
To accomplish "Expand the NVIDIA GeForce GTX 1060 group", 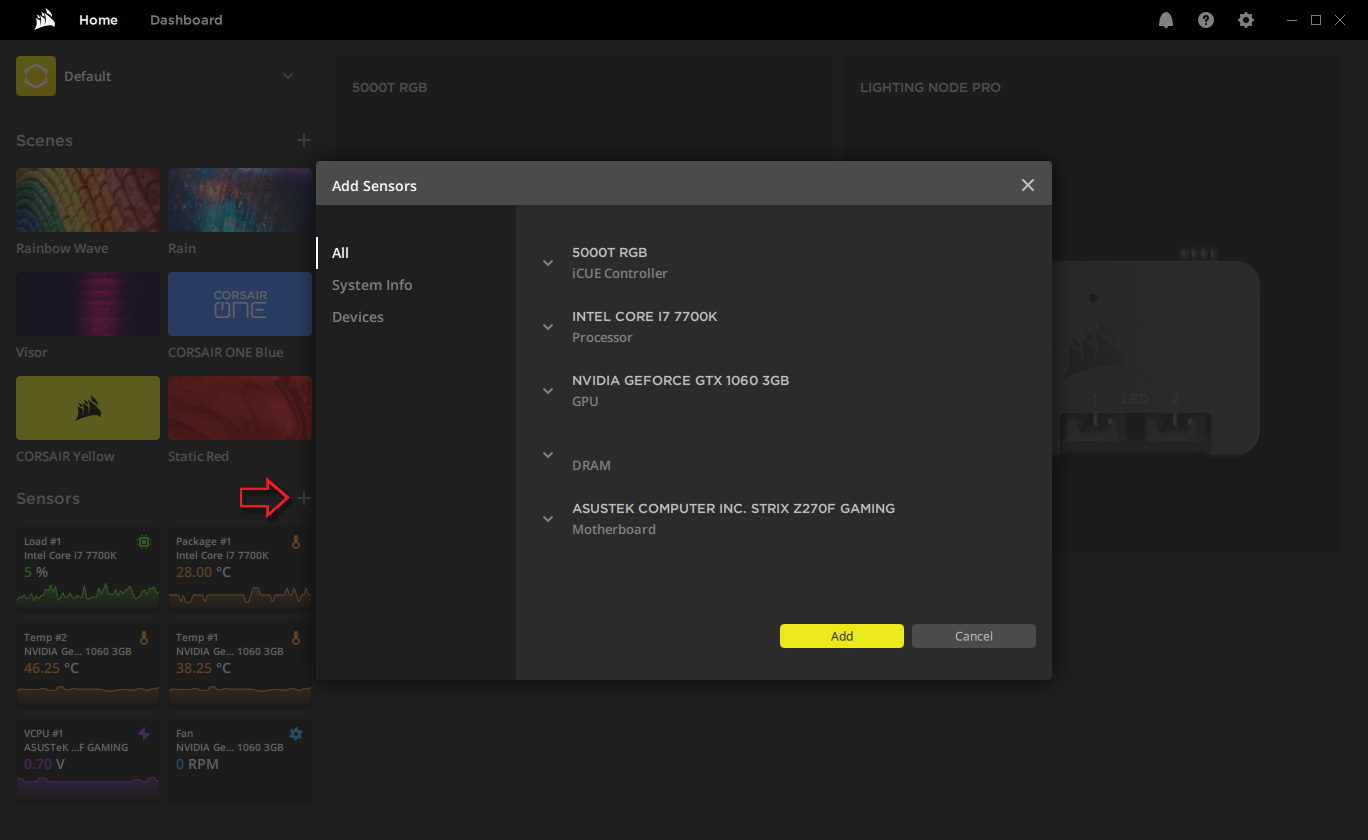I will click(548, 391).
